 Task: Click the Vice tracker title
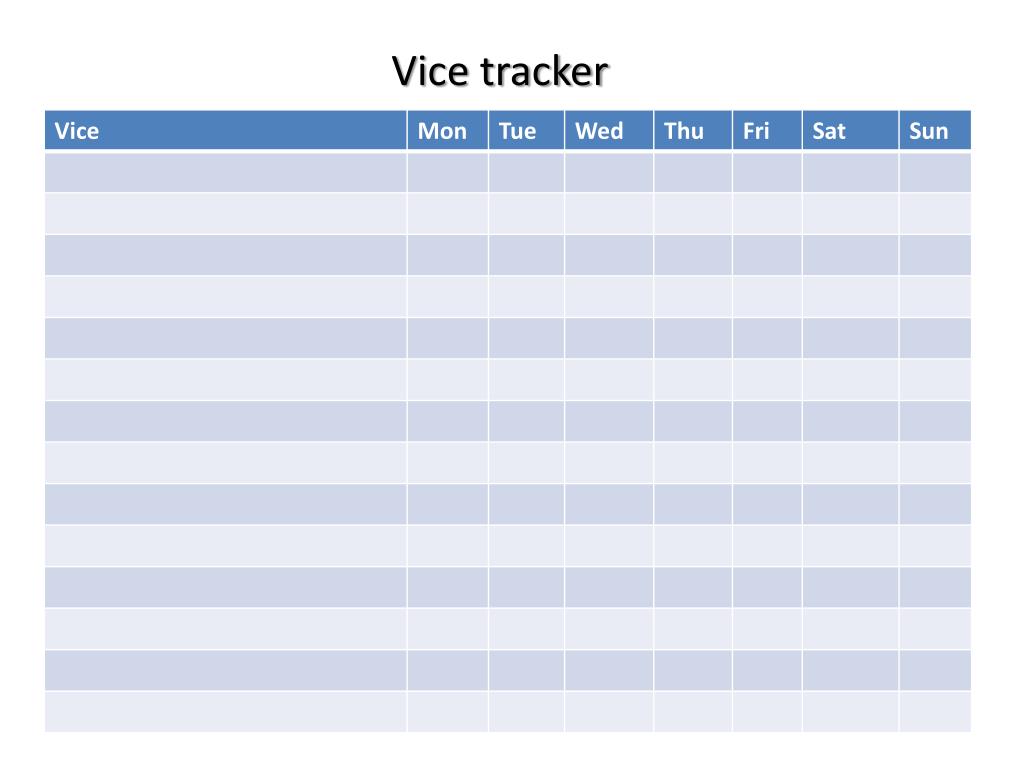(500, 71)
